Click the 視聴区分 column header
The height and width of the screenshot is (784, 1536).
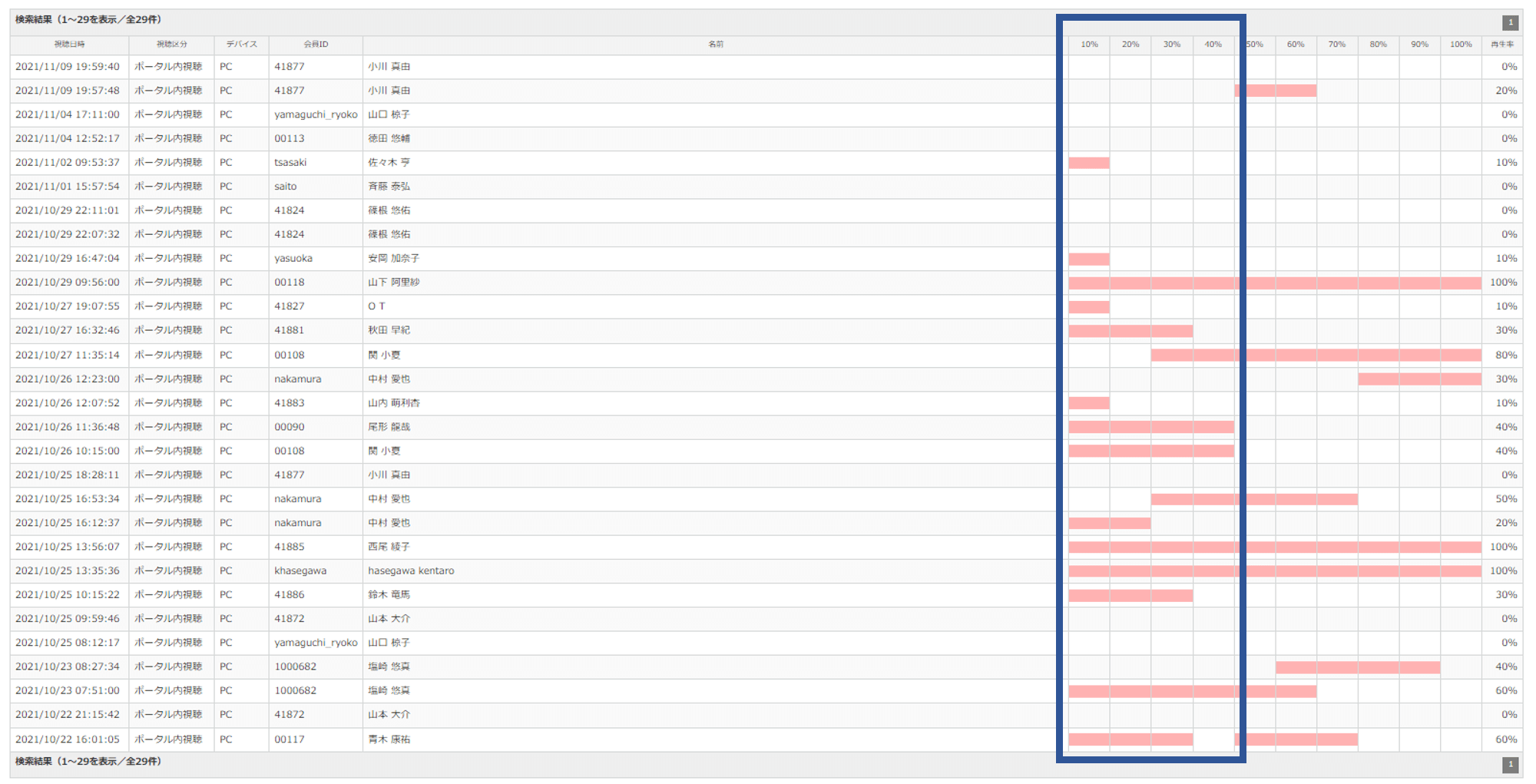pos(171,45)
